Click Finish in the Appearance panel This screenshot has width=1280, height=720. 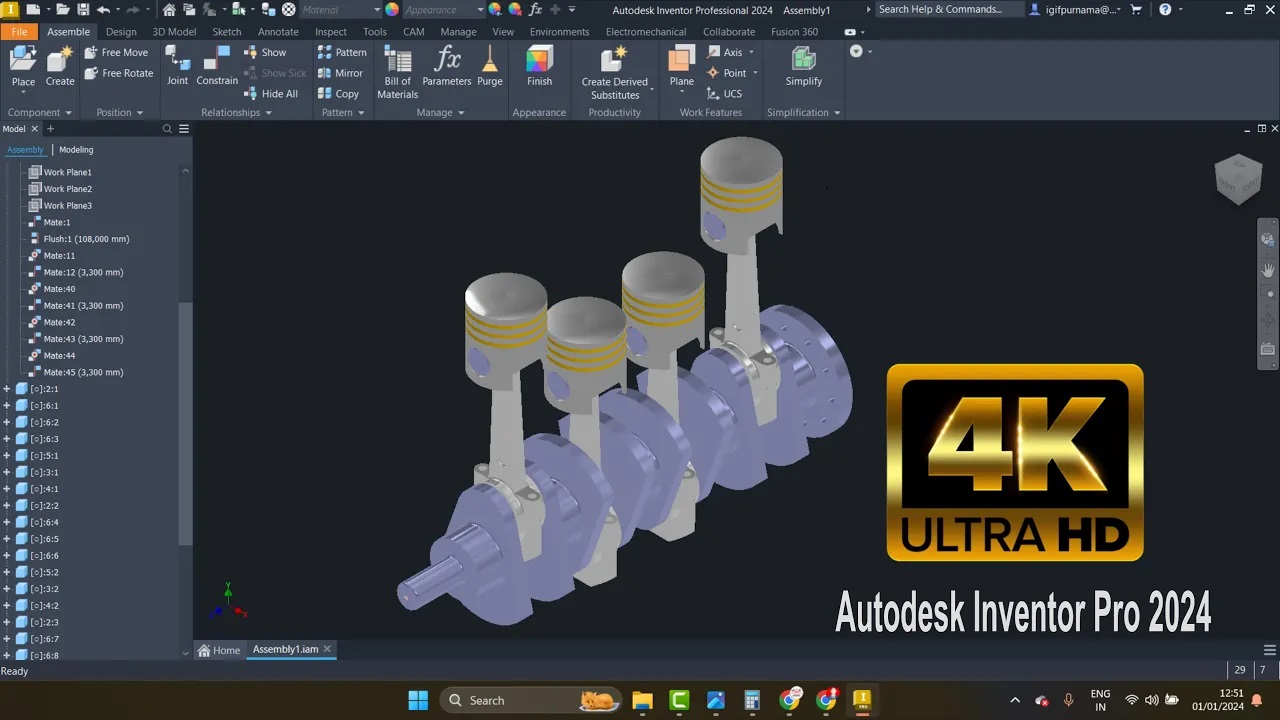[x=539, y=66]
